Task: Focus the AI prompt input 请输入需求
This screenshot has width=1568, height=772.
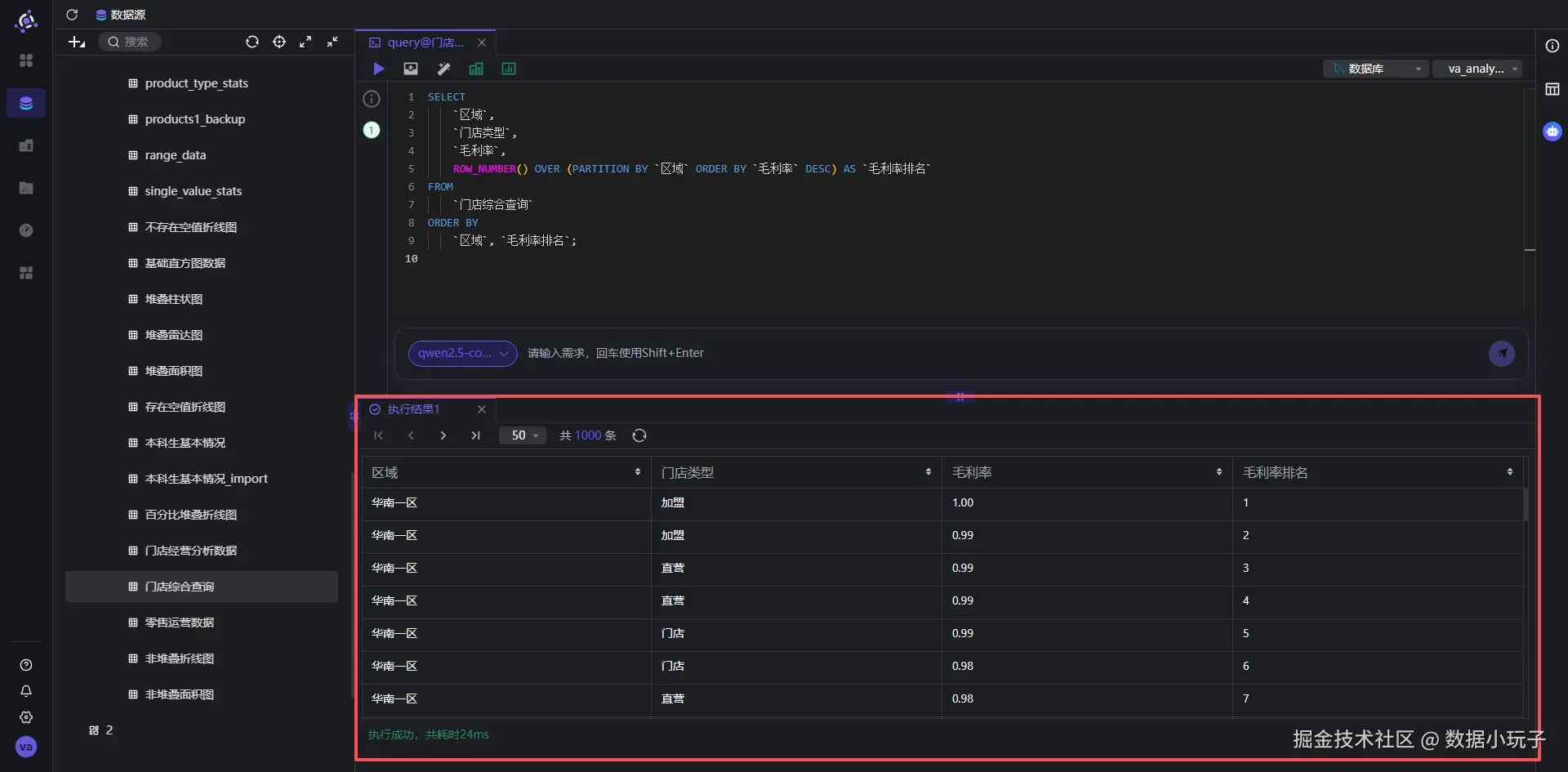Action: tap(1002, 353)
